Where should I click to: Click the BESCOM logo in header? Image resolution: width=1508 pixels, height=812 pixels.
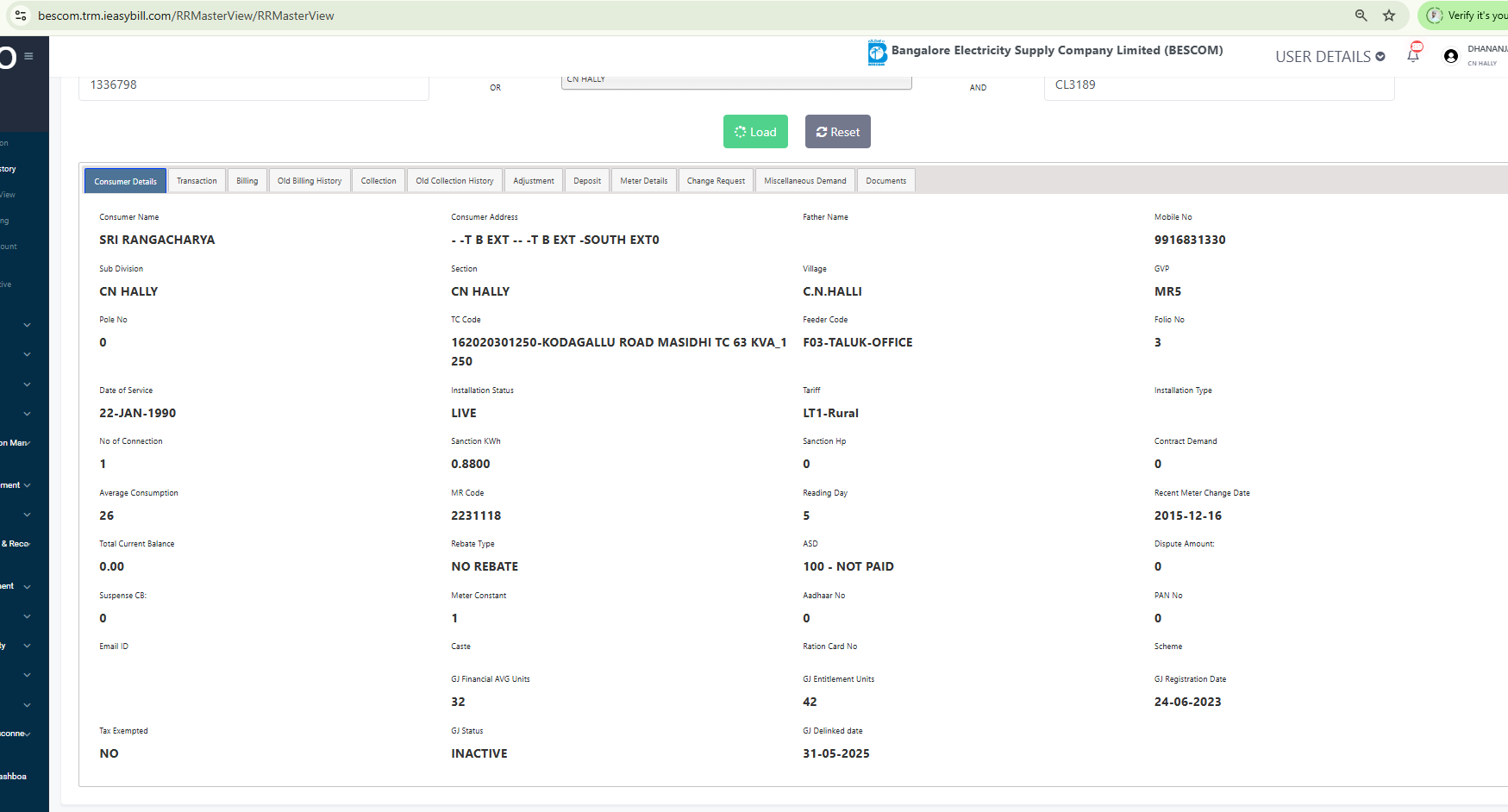[x=877, y=53]
